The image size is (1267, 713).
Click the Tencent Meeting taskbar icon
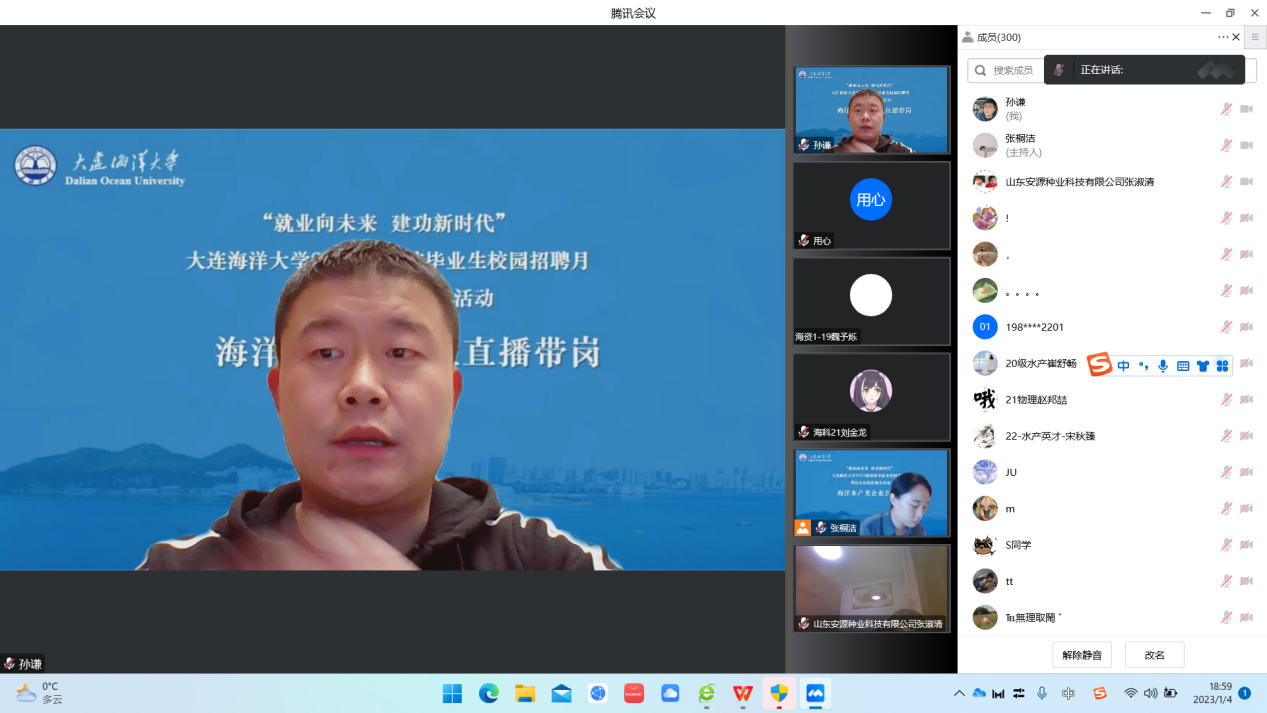click(815, 693)
